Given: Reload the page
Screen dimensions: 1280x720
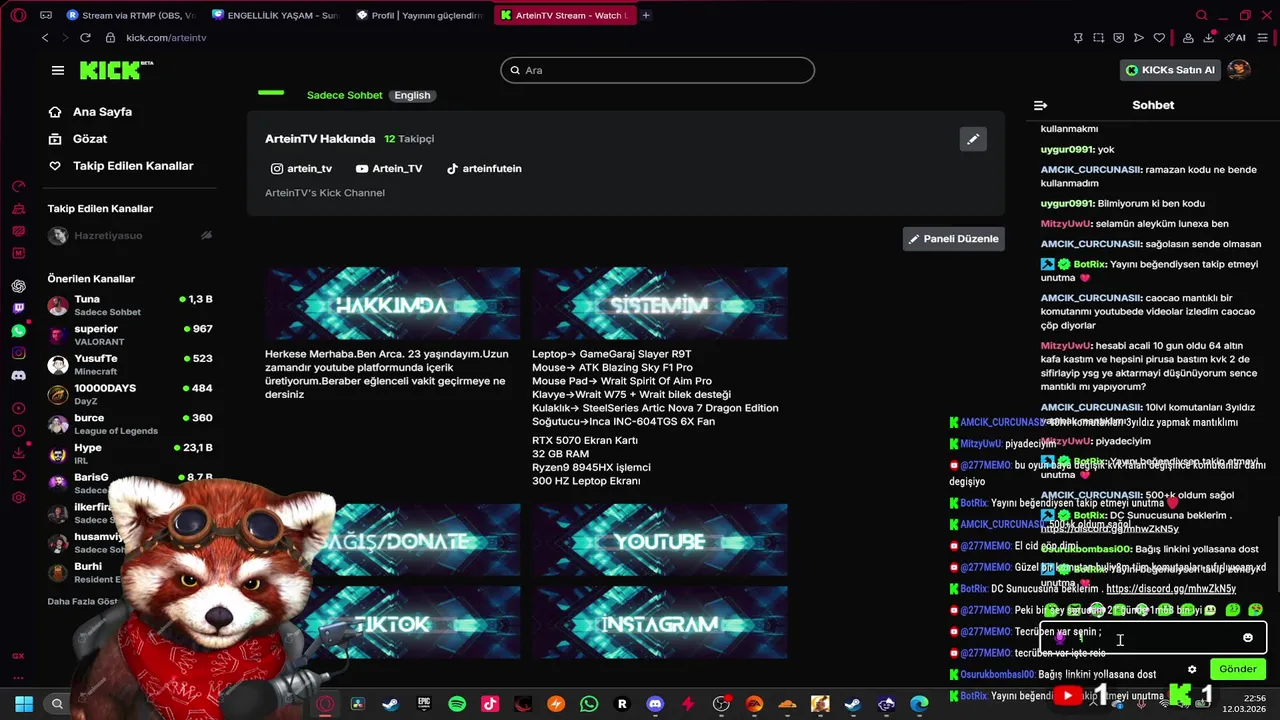Looking at the screenshot, I should click(x=85, y=38).
